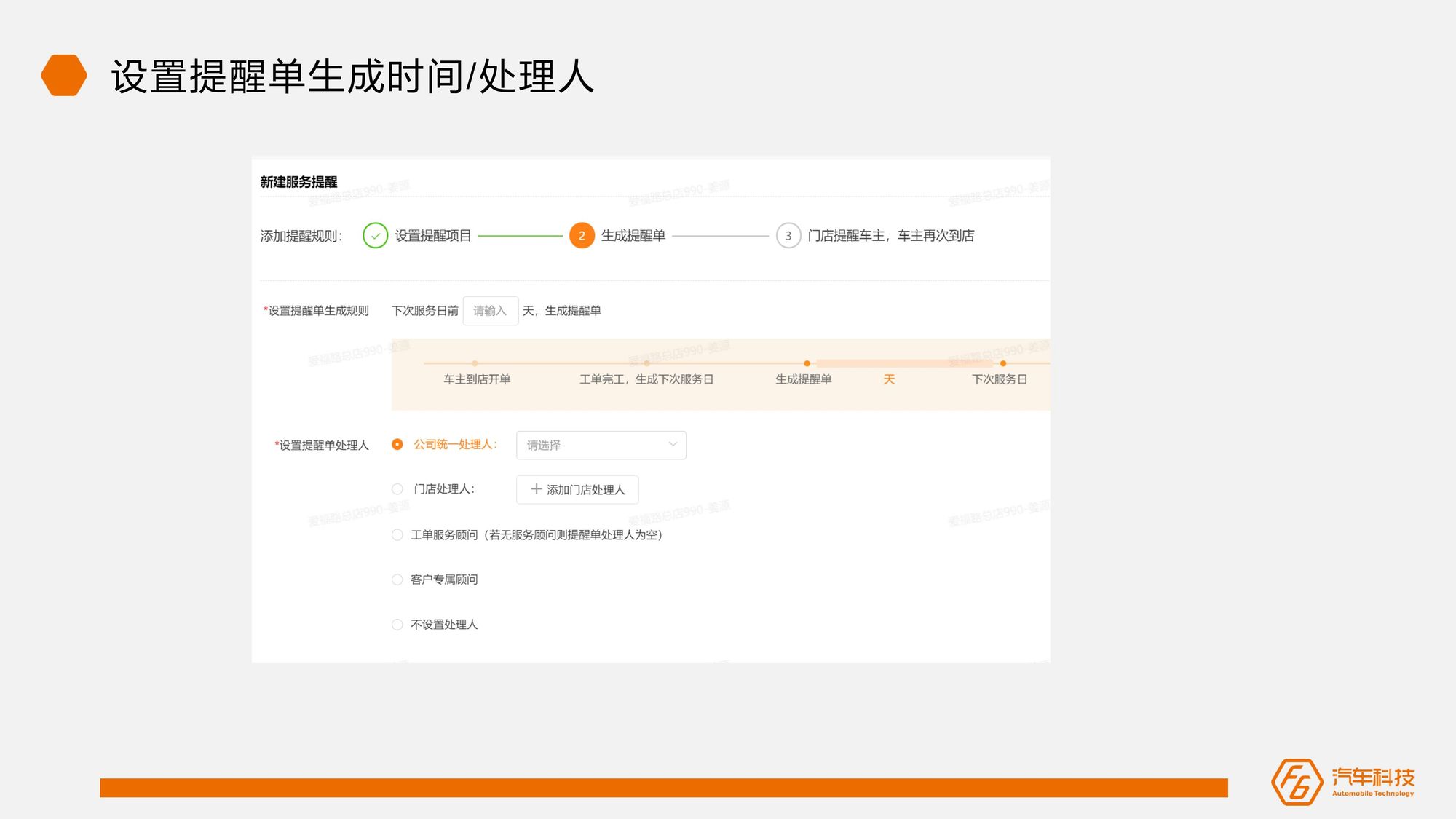Click the 请输入 days input field
This screenshot has width=1456, height=819.
pos(491,311)
